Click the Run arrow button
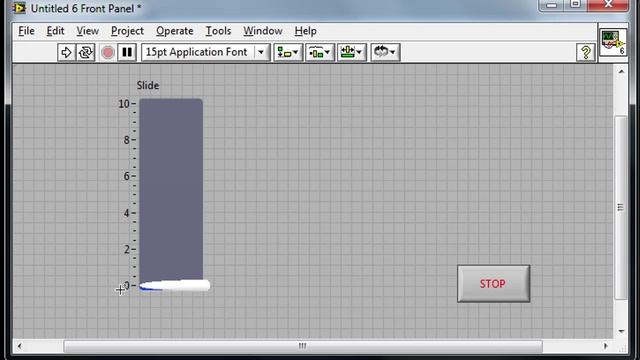This screenshot has width=640, height=360. click(x=66, y=52)
